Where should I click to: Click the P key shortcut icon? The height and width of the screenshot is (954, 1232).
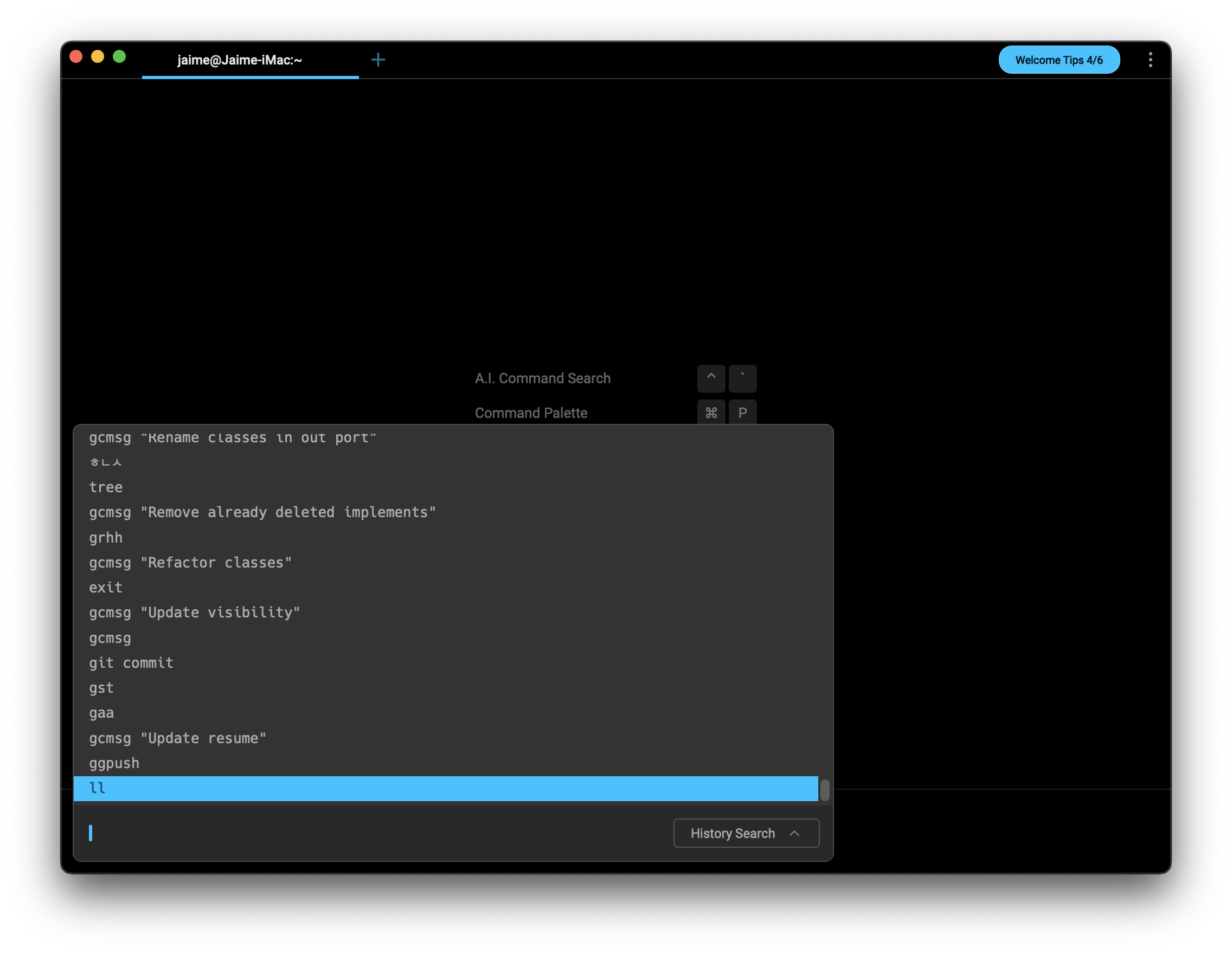(742, 412)
